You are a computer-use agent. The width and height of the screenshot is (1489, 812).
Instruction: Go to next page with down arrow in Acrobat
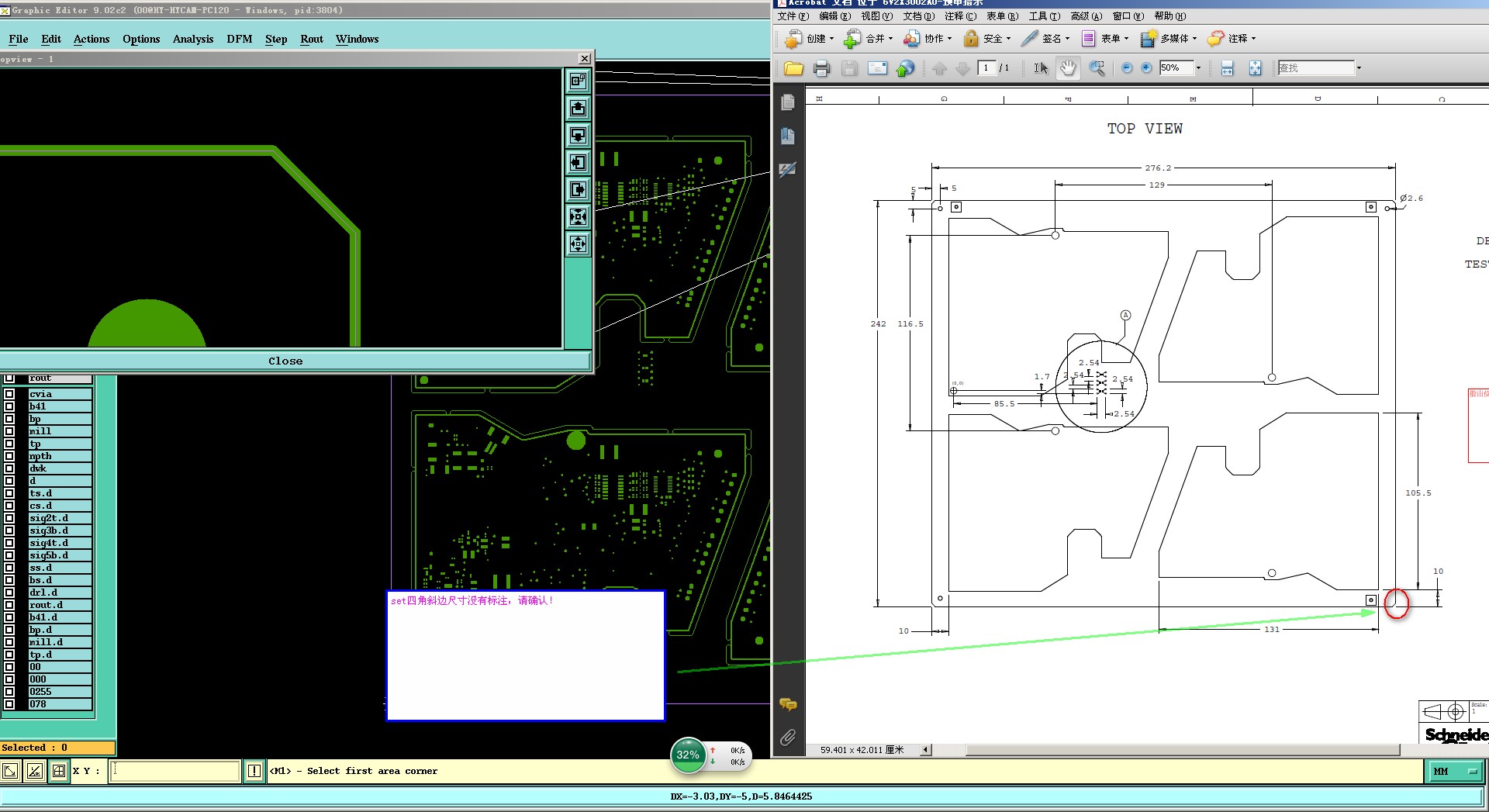tap(962, 68)
